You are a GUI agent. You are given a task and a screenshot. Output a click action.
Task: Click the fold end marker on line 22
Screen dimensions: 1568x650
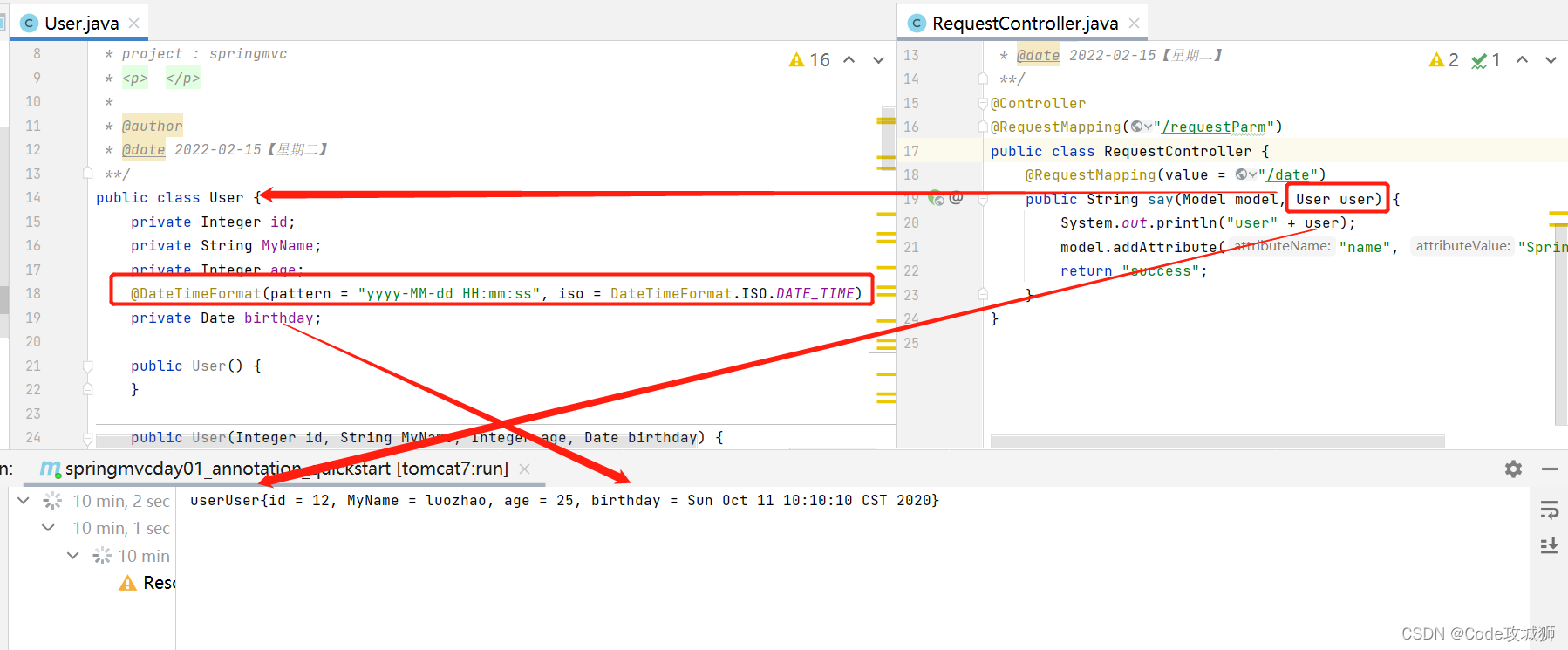pyautogui.click(x=87, y=389)
